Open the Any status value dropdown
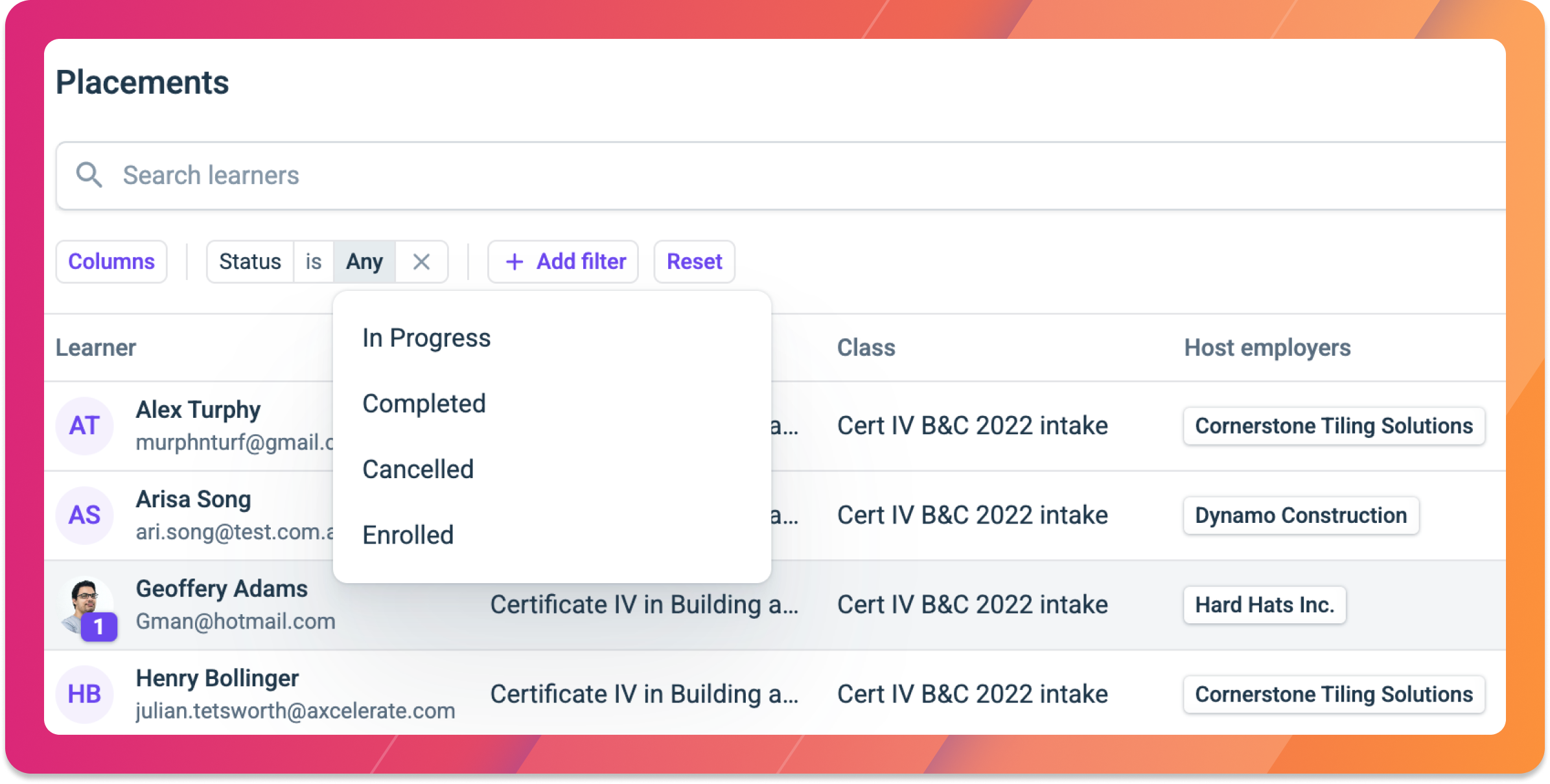Viewport: 1550px width, 784px height. [x=364, y=262]
